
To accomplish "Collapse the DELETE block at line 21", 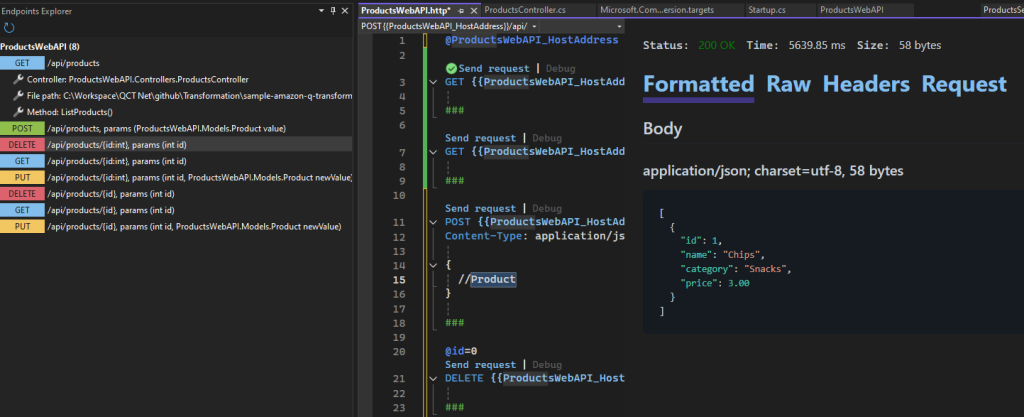I will pyautogui.click(x=432, y=378).
